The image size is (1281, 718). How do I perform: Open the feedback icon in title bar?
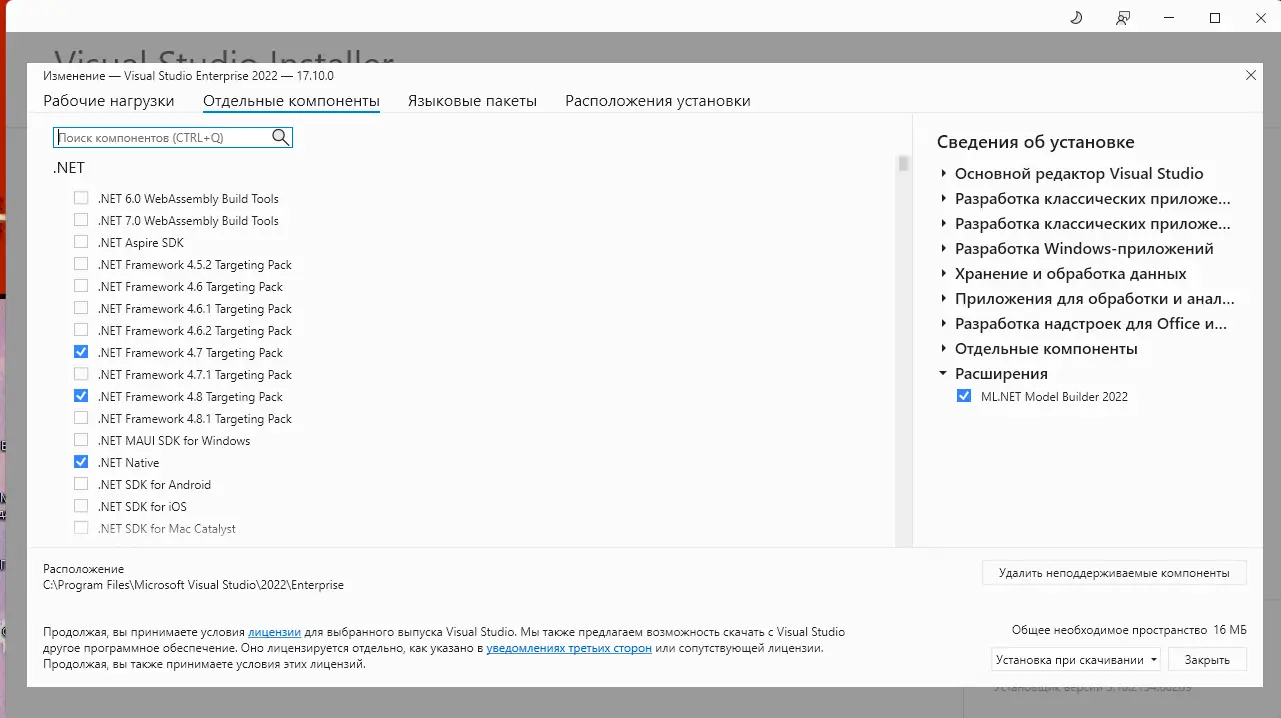[1122, 17]
